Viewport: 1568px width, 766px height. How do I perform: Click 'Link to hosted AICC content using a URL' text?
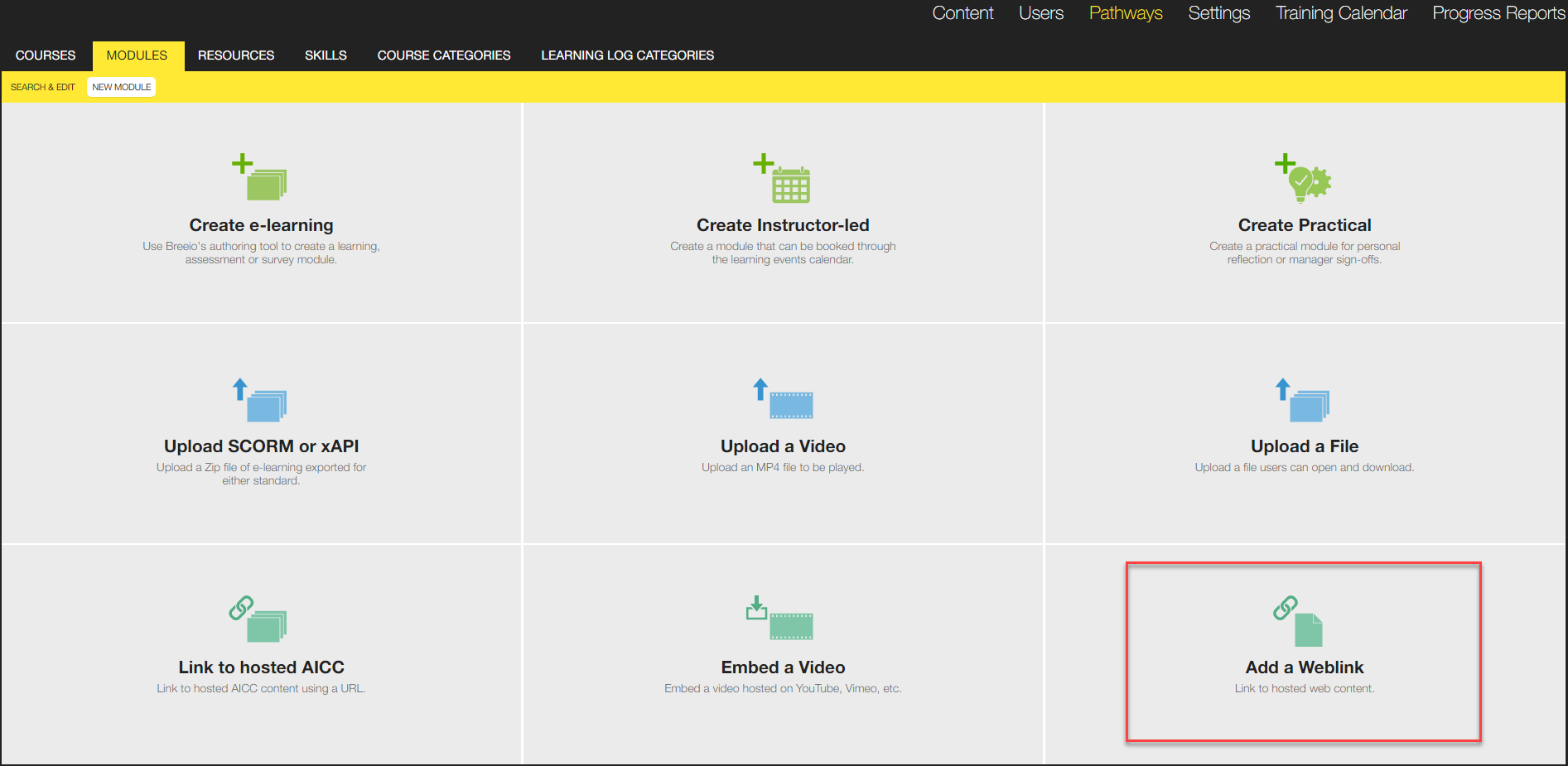click(261, 688)
